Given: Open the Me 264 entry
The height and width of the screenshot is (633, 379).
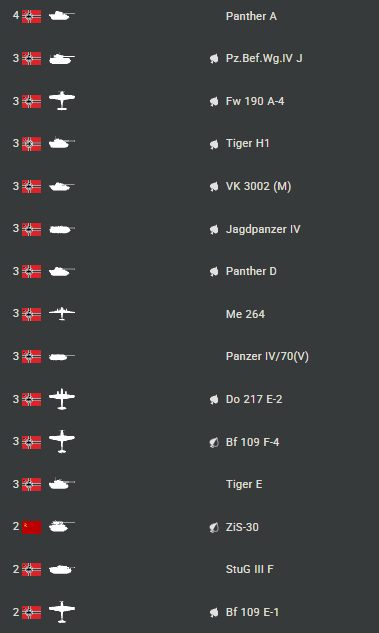Looking at the screenshot, I should (245, 314).
